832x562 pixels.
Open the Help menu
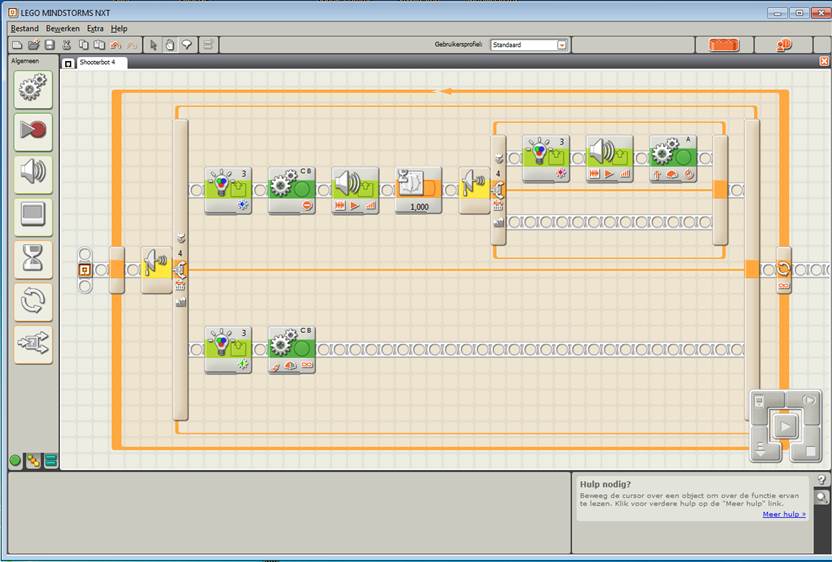coord(119,29)
